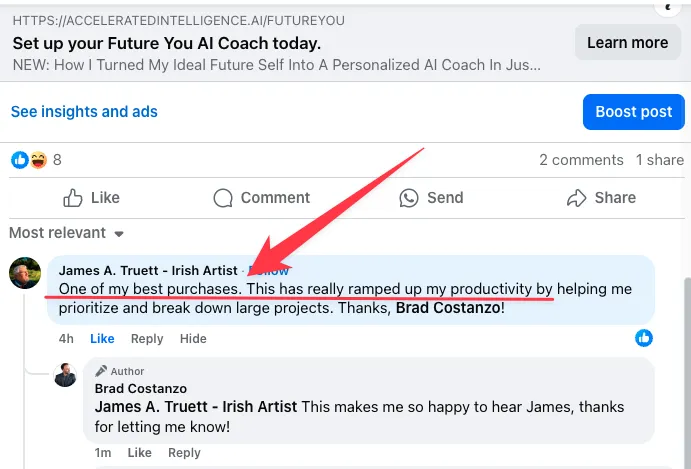The width and height of the screenshot is (691, 469).
Task: Click the thumbs-up Like icon in action bar
Action: (73, 198)
